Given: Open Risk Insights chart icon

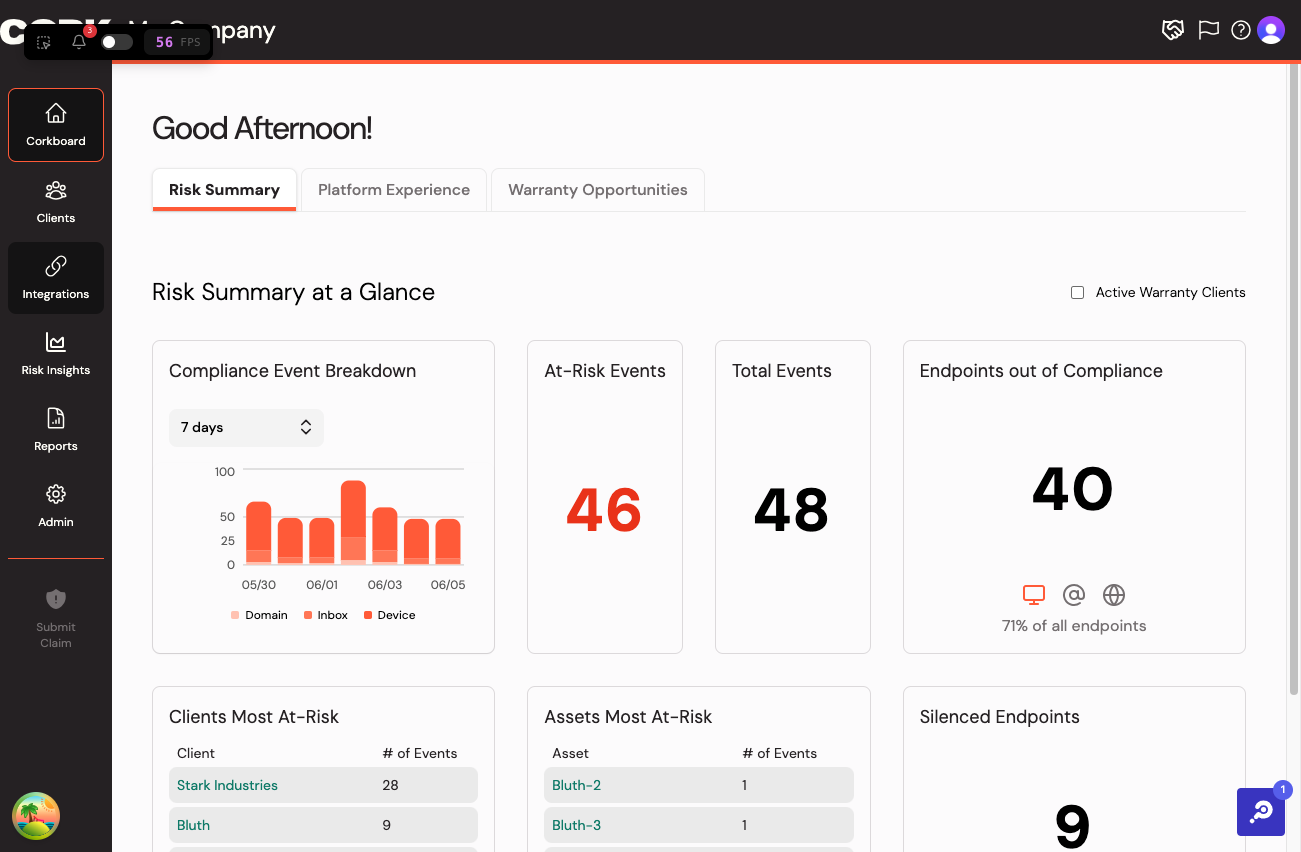Looking at the screenshot, I should pyautogui.click(x=56, y=342).
